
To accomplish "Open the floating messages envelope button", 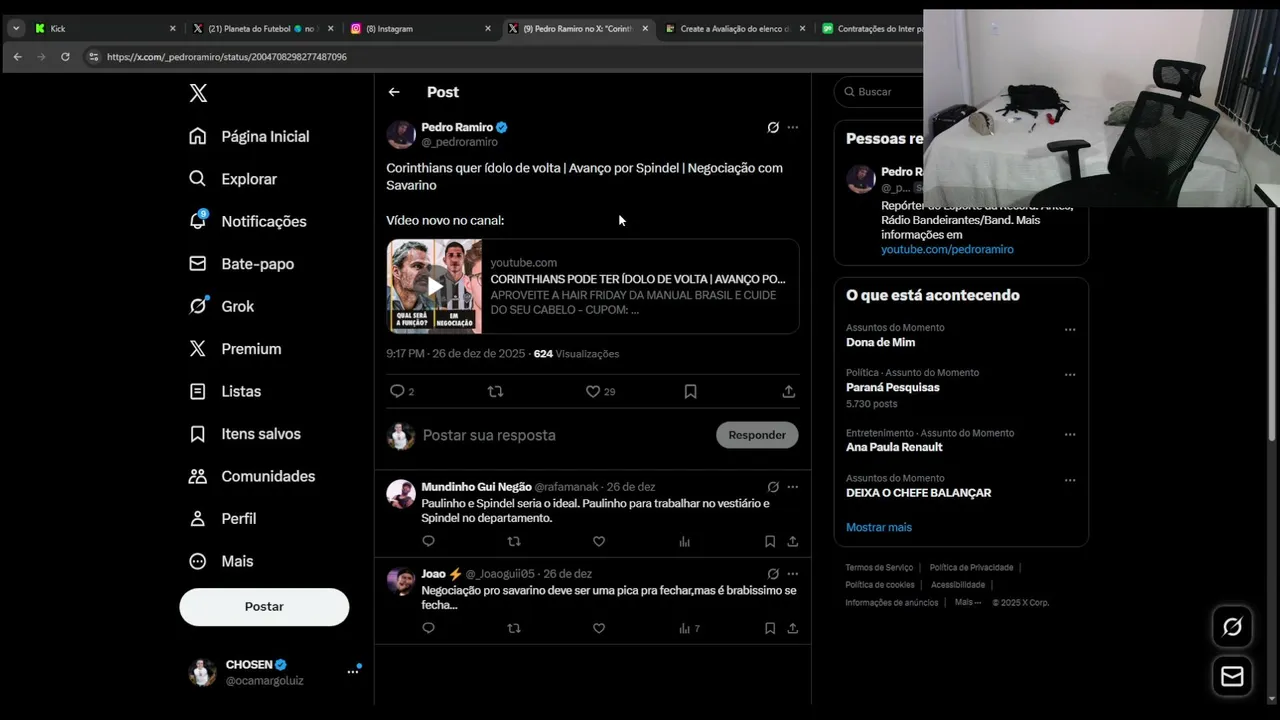I will [1232, 677].
